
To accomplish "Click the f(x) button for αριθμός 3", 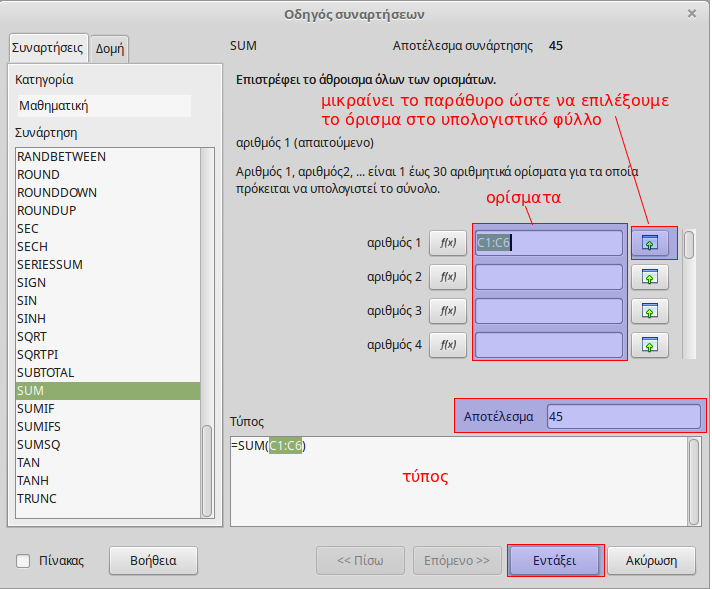I will tap(447, 311).
